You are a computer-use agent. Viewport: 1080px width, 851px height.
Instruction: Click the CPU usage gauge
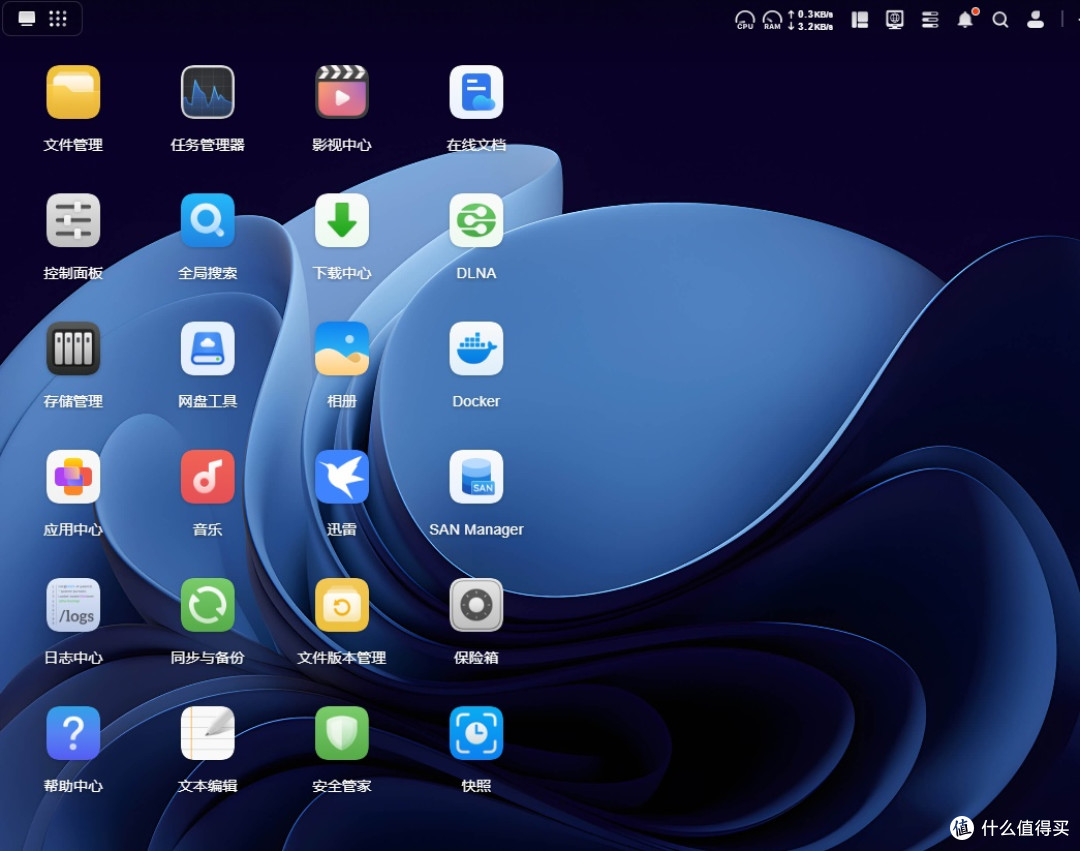(x=745, y=19)
